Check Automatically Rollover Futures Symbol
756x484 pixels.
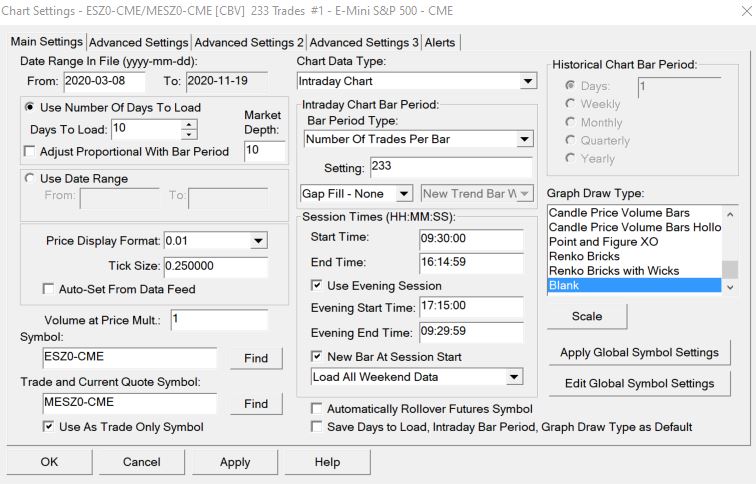(x=318, y=409)
